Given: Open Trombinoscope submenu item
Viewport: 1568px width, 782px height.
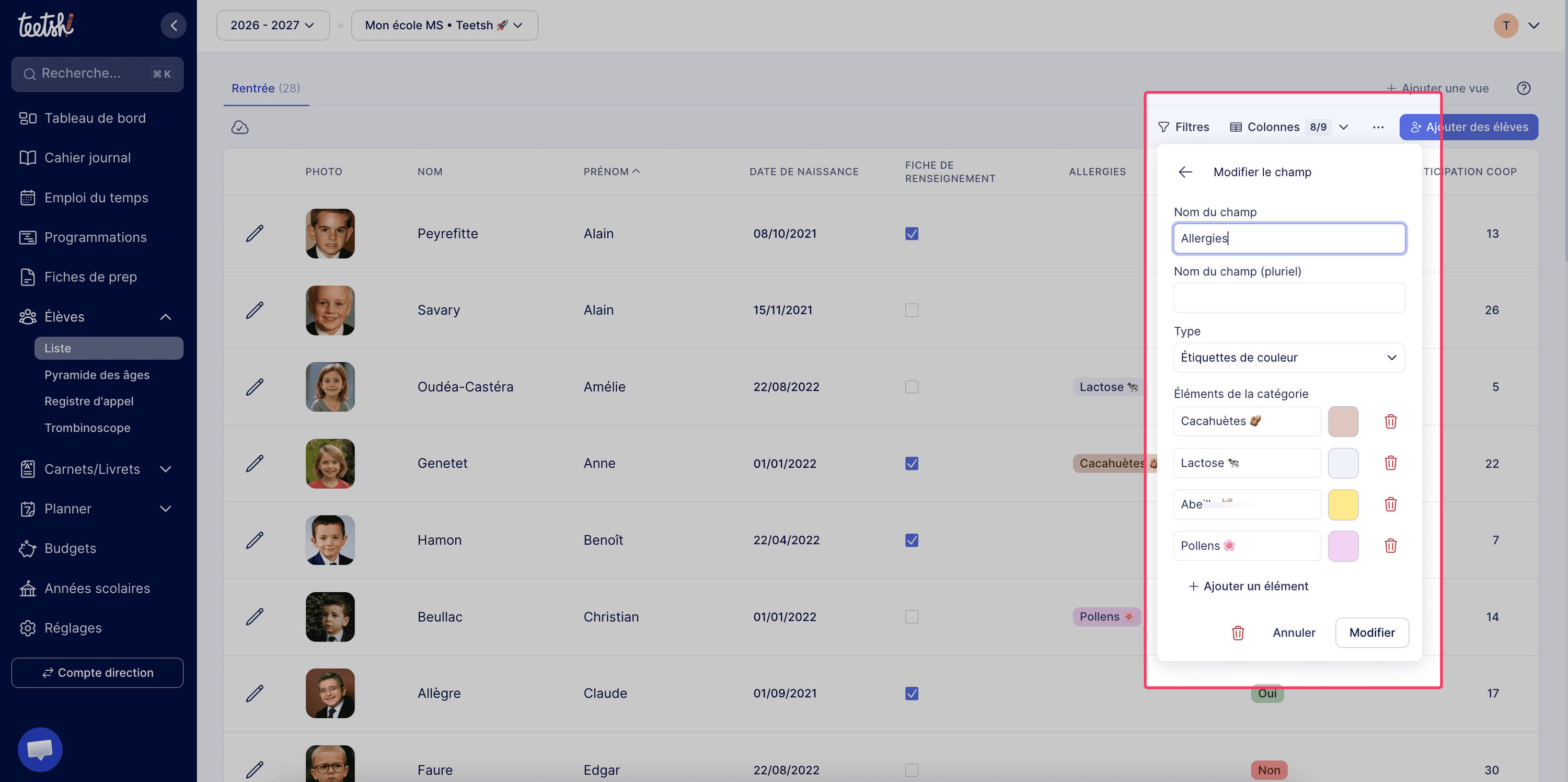Looking at the screenshot, I should tap(87, 428).
